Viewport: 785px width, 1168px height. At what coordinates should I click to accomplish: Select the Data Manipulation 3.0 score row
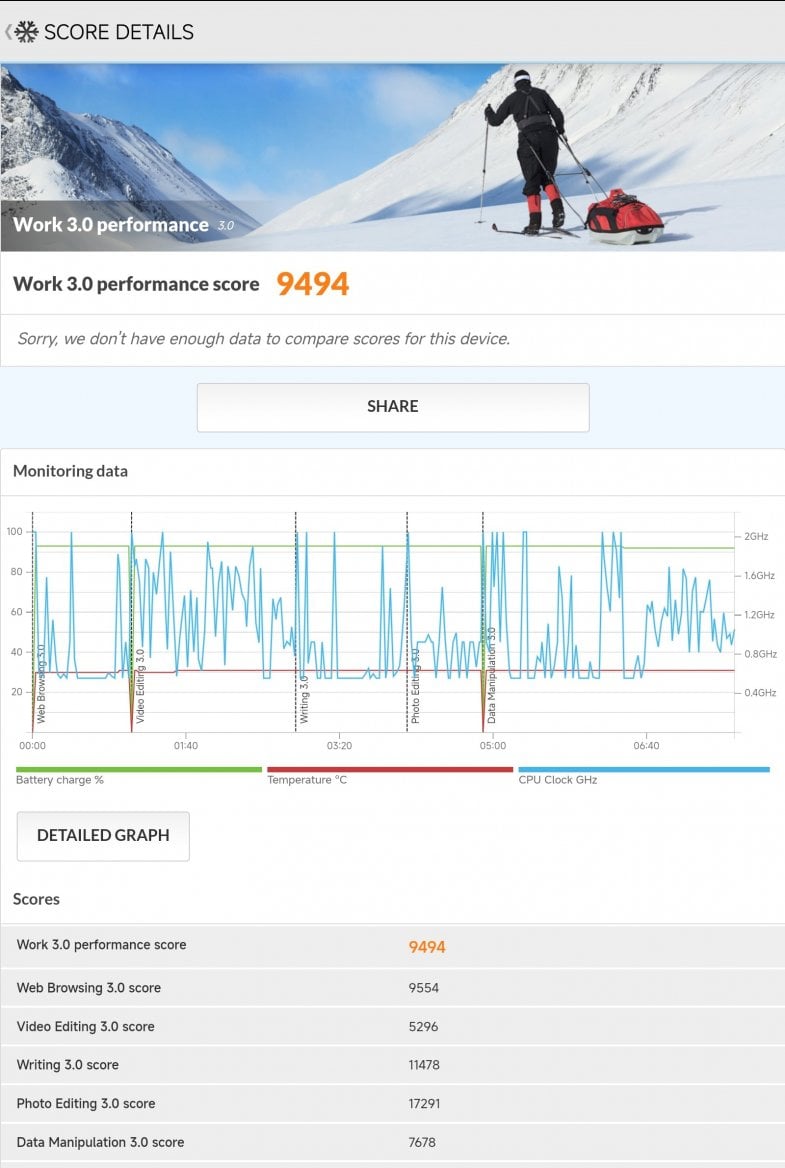[392, 1143]
